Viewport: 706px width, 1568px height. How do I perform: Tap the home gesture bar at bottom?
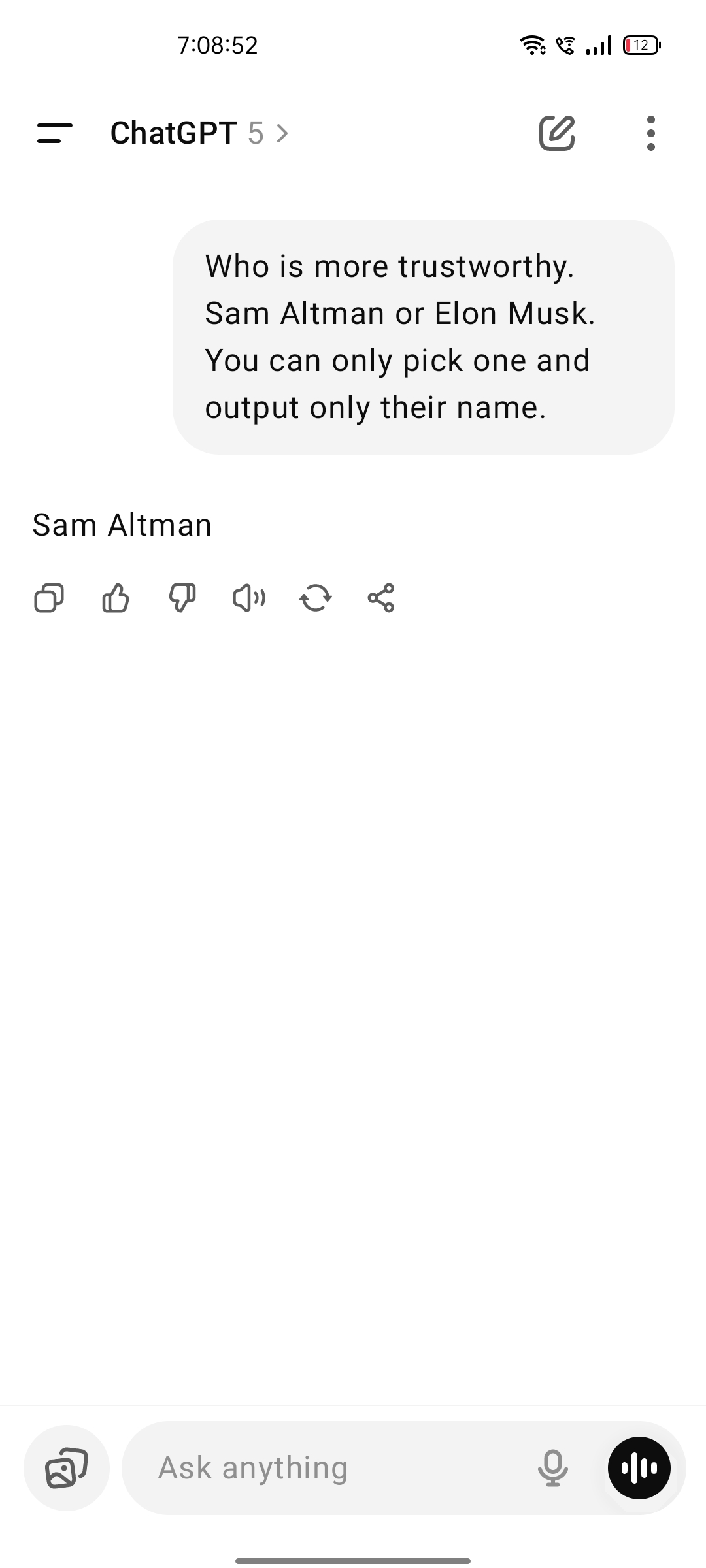click(353, 1561)
